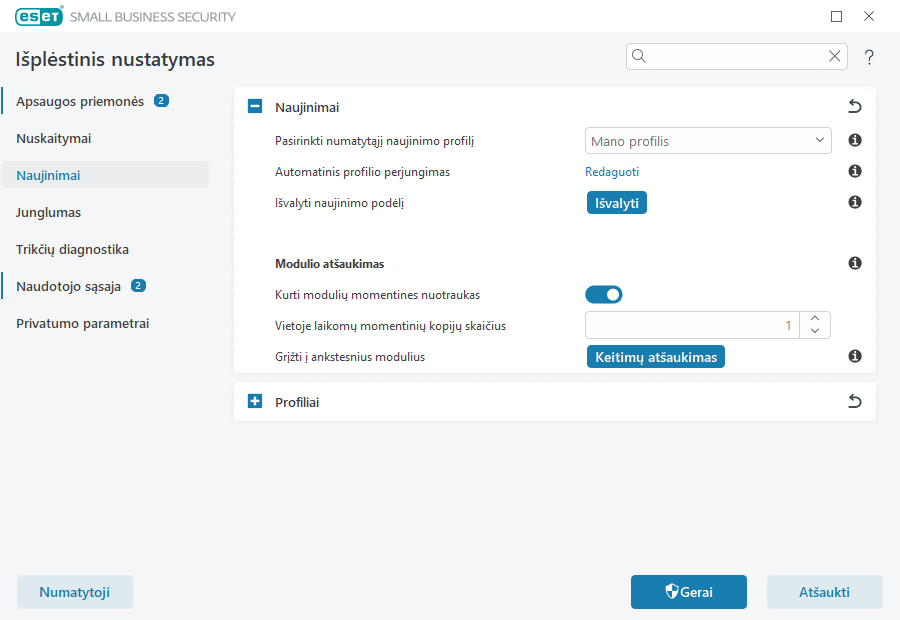Image resolution: width=900 pixels, height=620 pixels.
Task: Expand the Profiliai section
Action: coord(255,402)
